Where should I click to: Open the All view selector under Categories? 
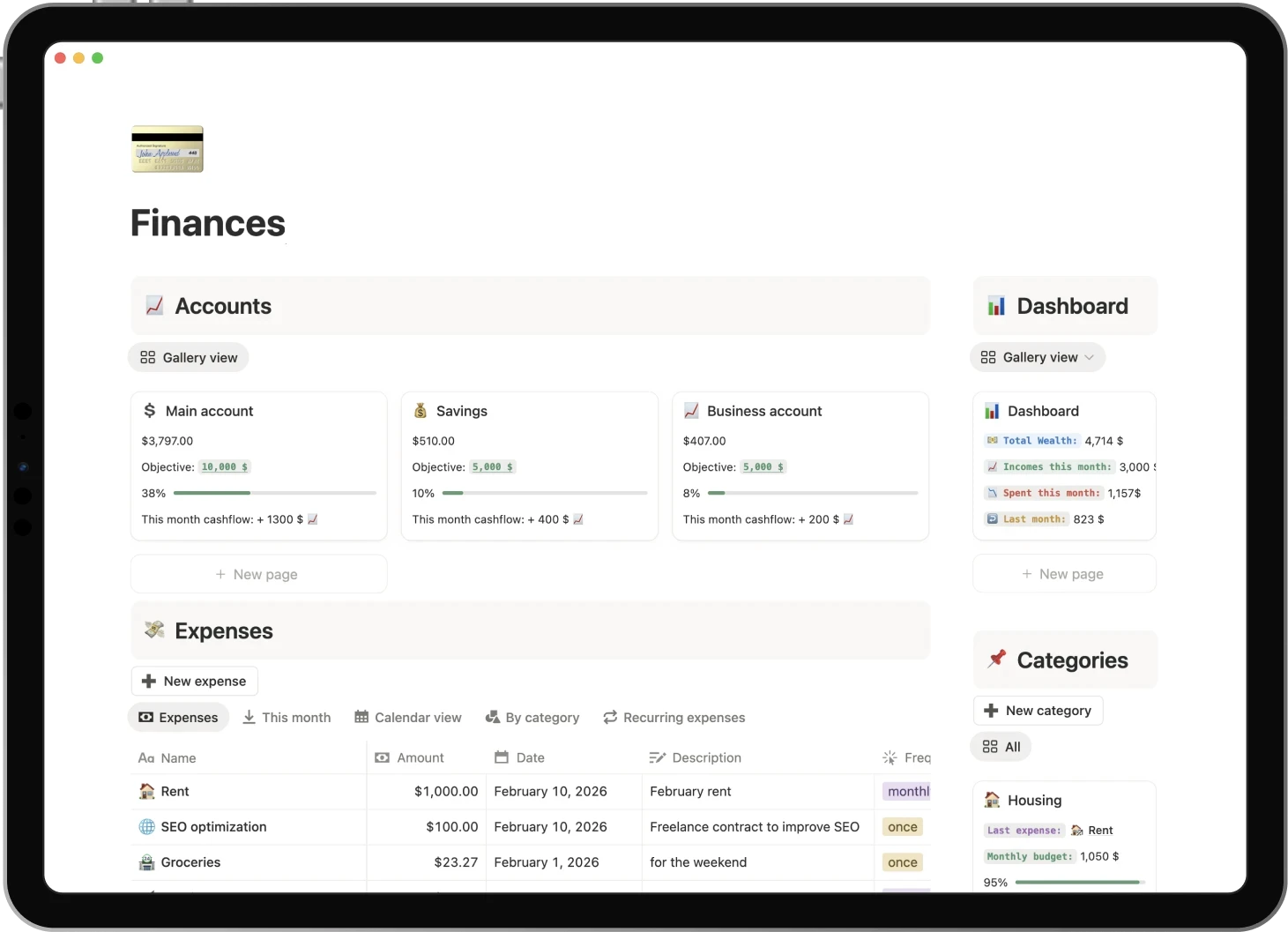(x=1001, y=746)
